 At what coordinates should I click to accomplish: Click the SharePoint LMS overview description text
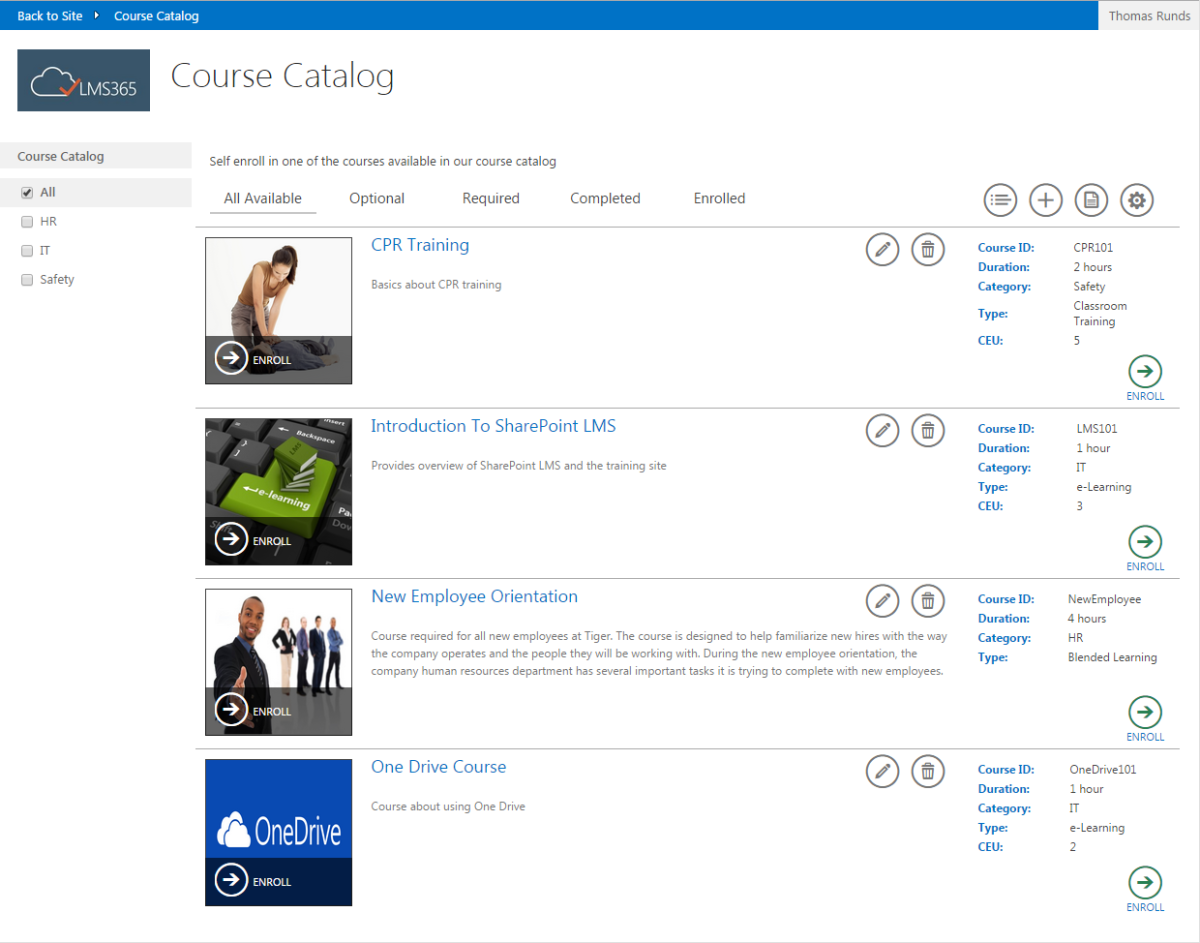point(518,466)
